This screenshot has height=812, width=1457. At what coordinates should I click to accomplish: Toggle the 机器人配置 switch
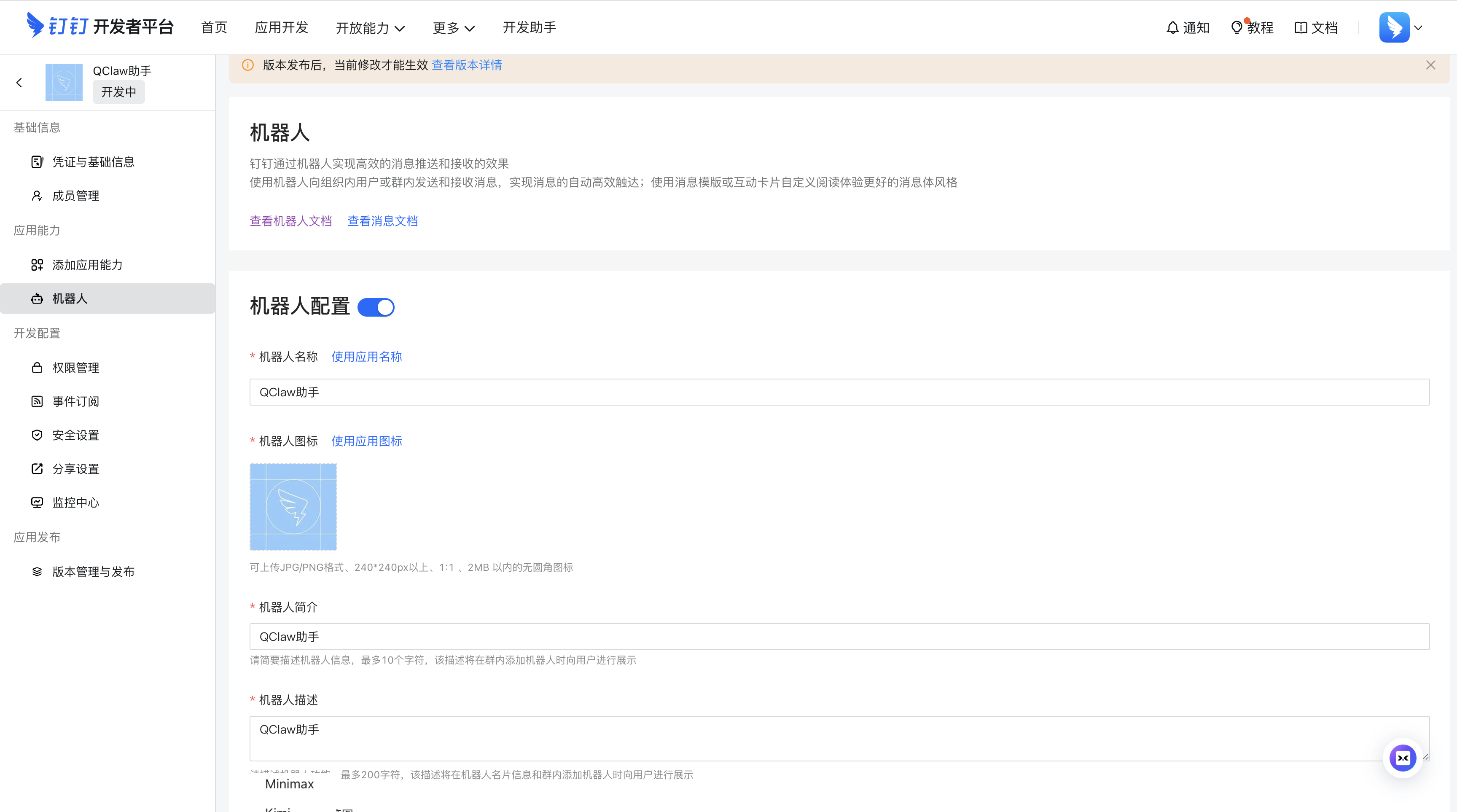click(x=376, y=308)
